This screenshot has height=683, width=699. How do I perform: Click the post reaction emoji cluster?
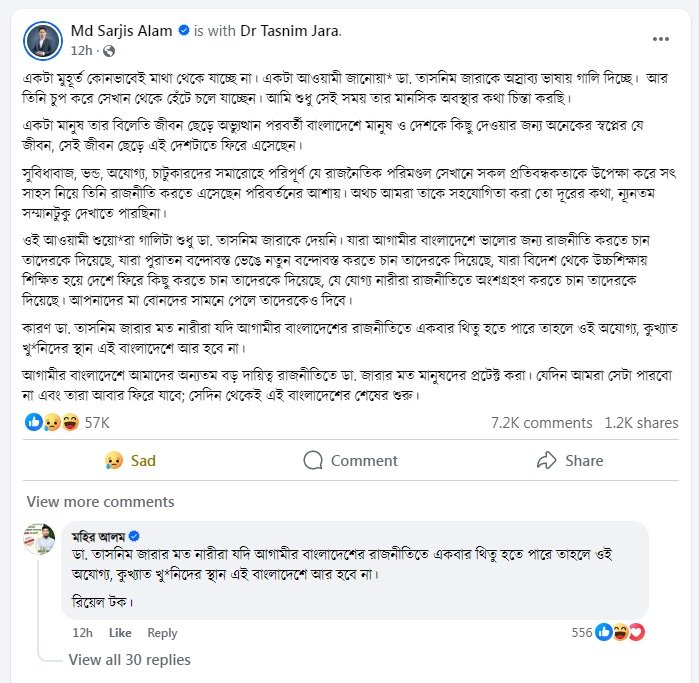tap(52, 423)
